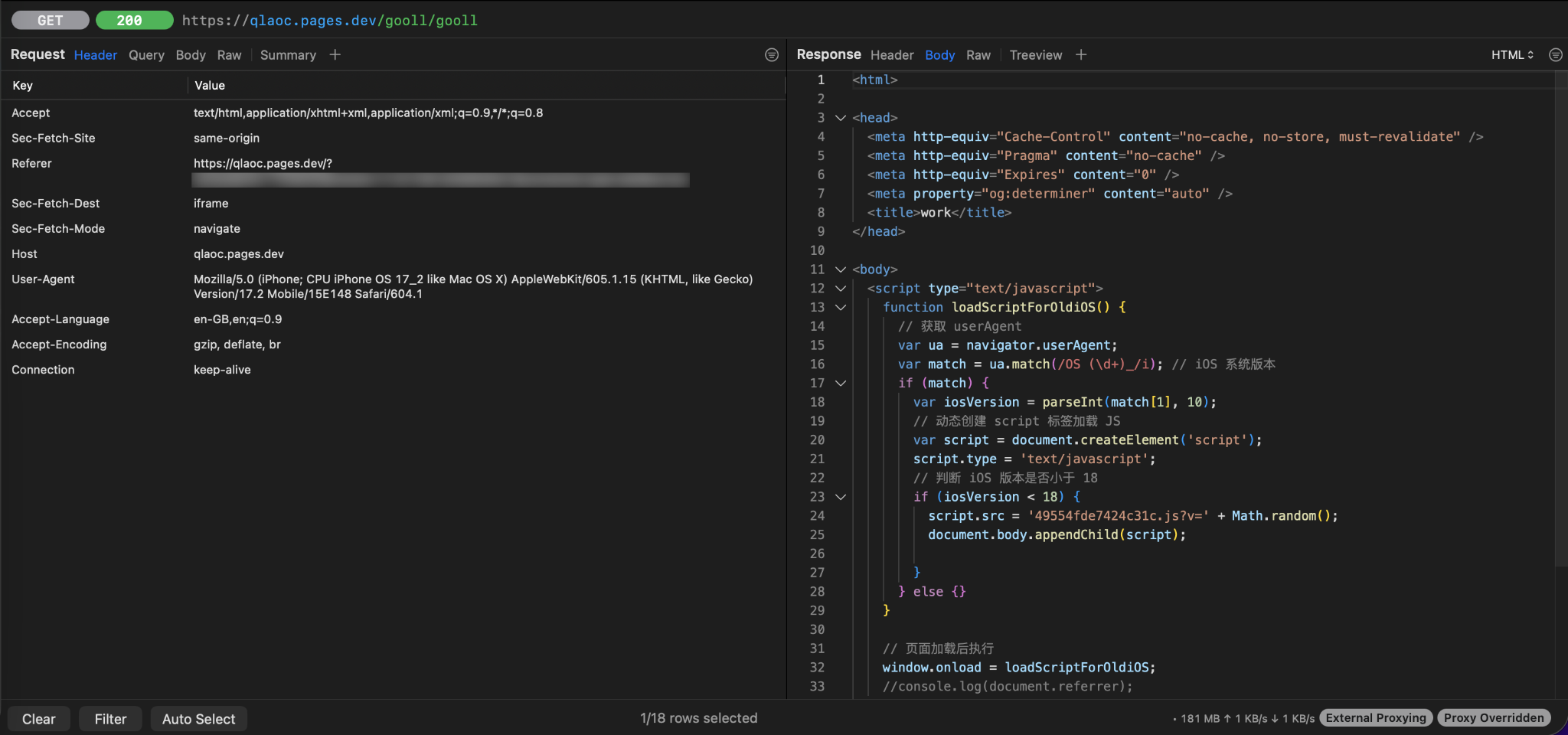This screenshot has height=735, width=1568.
Task: Click the 1/18 rows selected status text
Action: pyautogui.click(x=698, y=718)
